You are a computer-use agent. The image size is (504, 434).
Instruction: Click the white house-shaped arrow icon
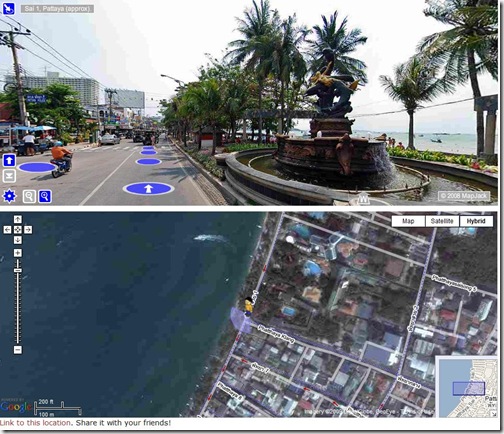click(363, 199)
